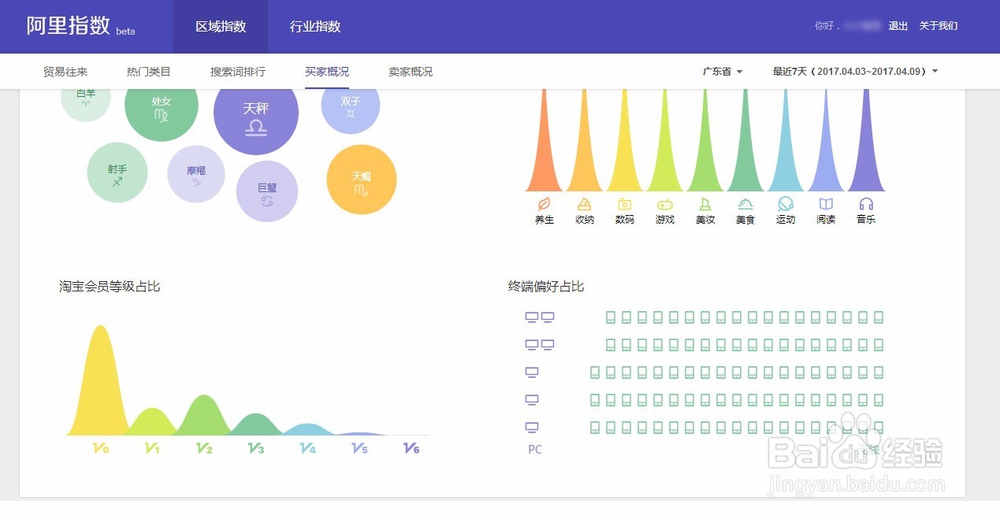Open the 卖家概况 sub-tab

410,71
